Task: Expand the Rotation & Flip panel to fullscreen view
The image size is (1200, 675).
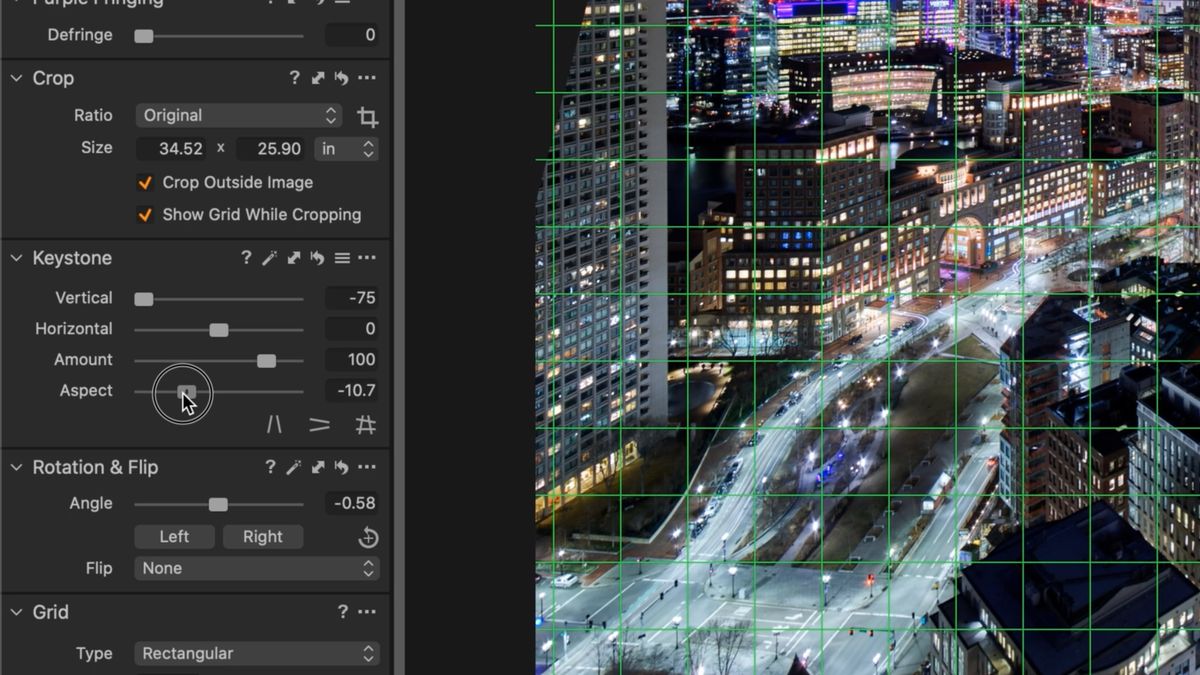Action: click(x=317, y=467)
